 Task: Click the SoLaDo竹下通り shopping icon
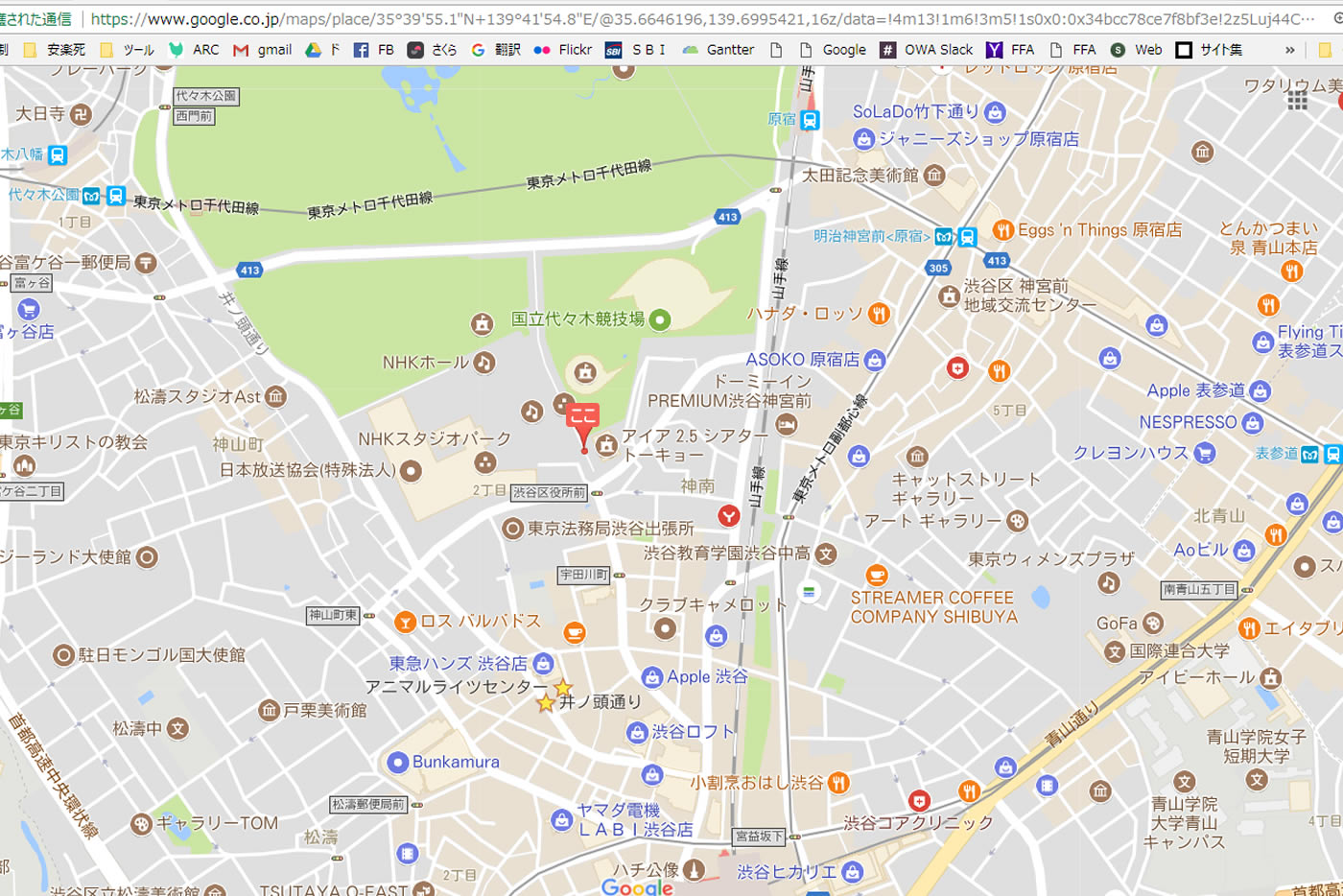pos(995,112)
